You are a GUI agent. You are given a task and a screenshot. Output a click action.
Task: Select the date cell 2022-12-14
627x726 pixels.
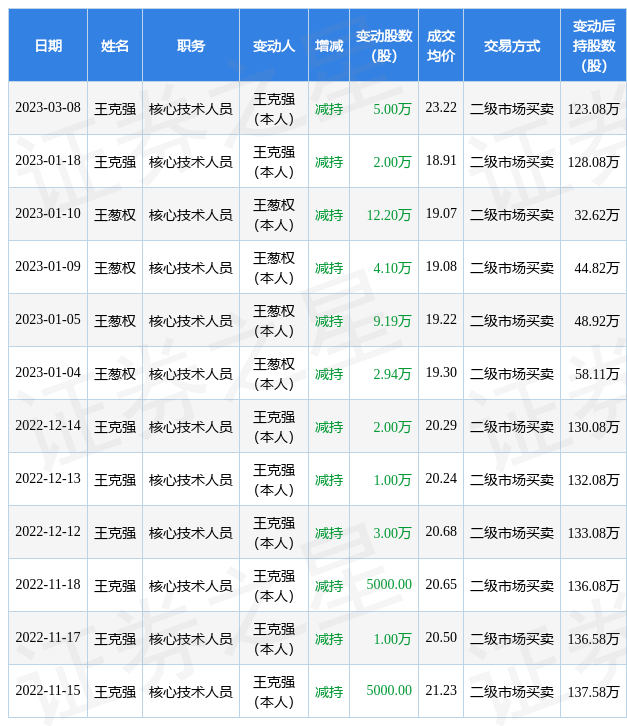[x=48, y=426]
